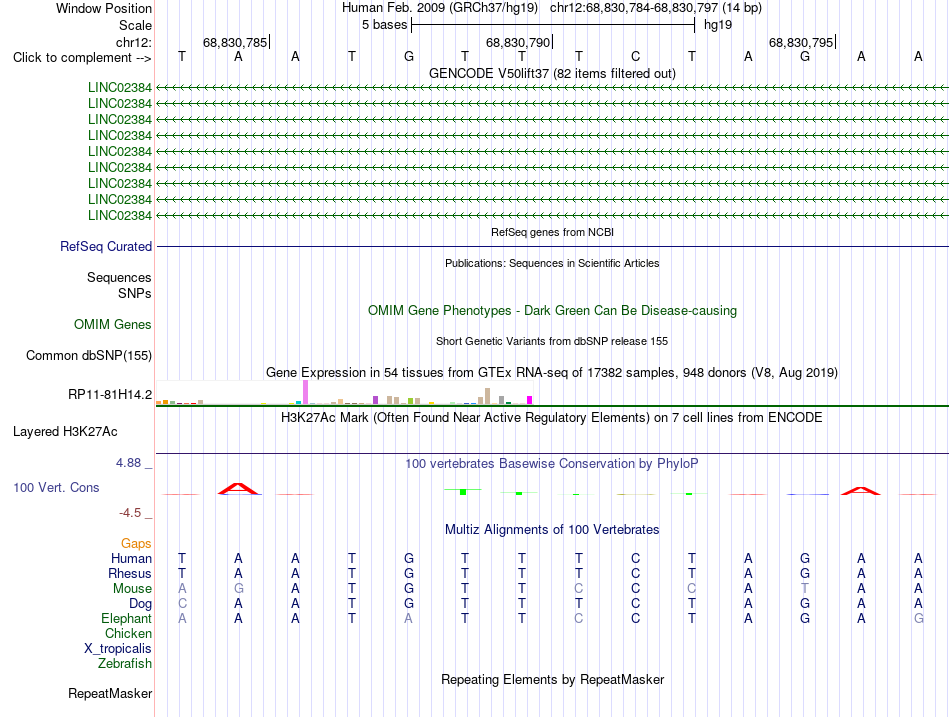Image resolution: width=950 pixels, height=717 pixels.
Task: Select the Chicken alignment row label
Action: (x=128, y=633)
